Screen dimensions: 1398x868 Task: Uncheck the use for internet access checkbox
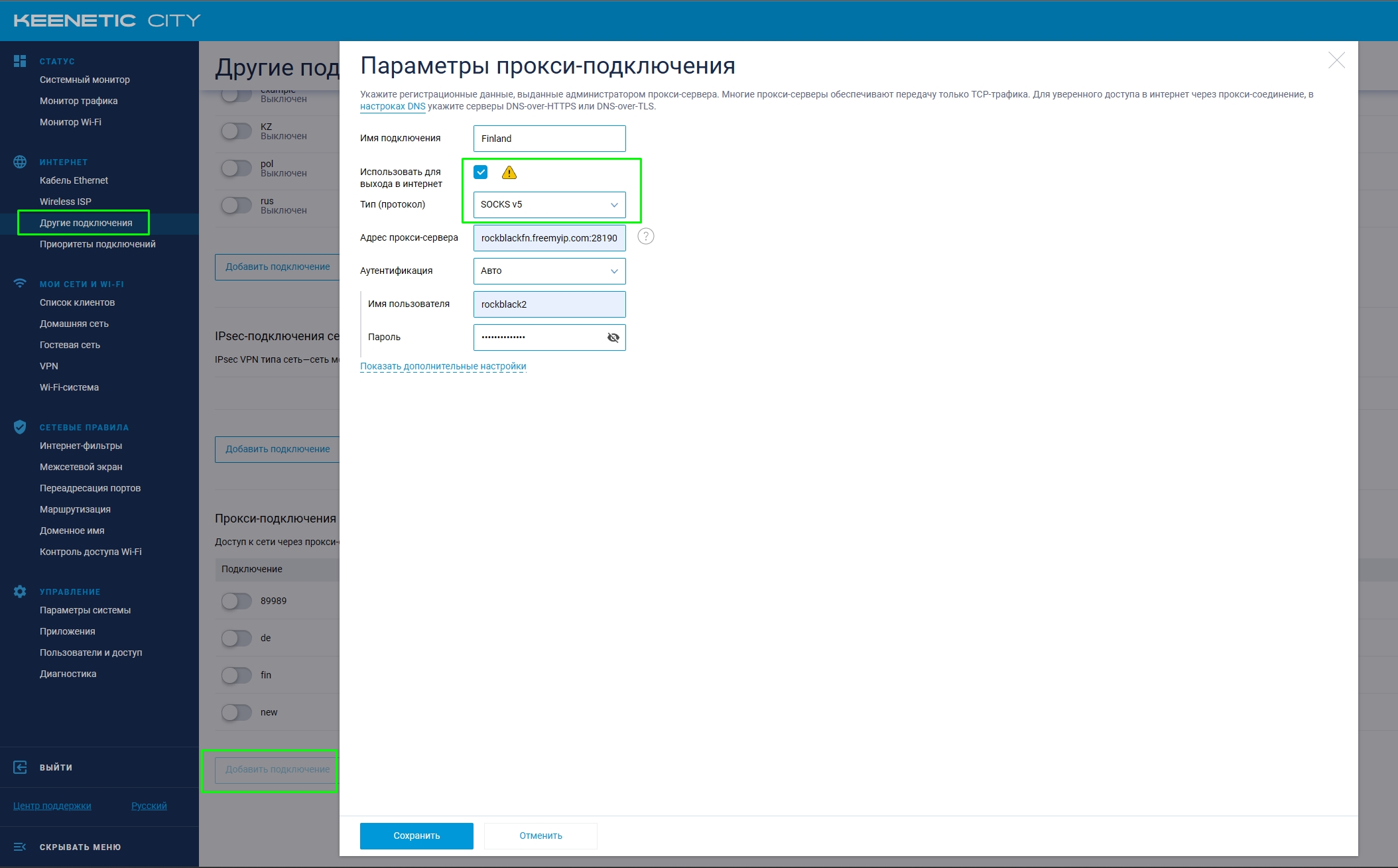coord(481,172)
